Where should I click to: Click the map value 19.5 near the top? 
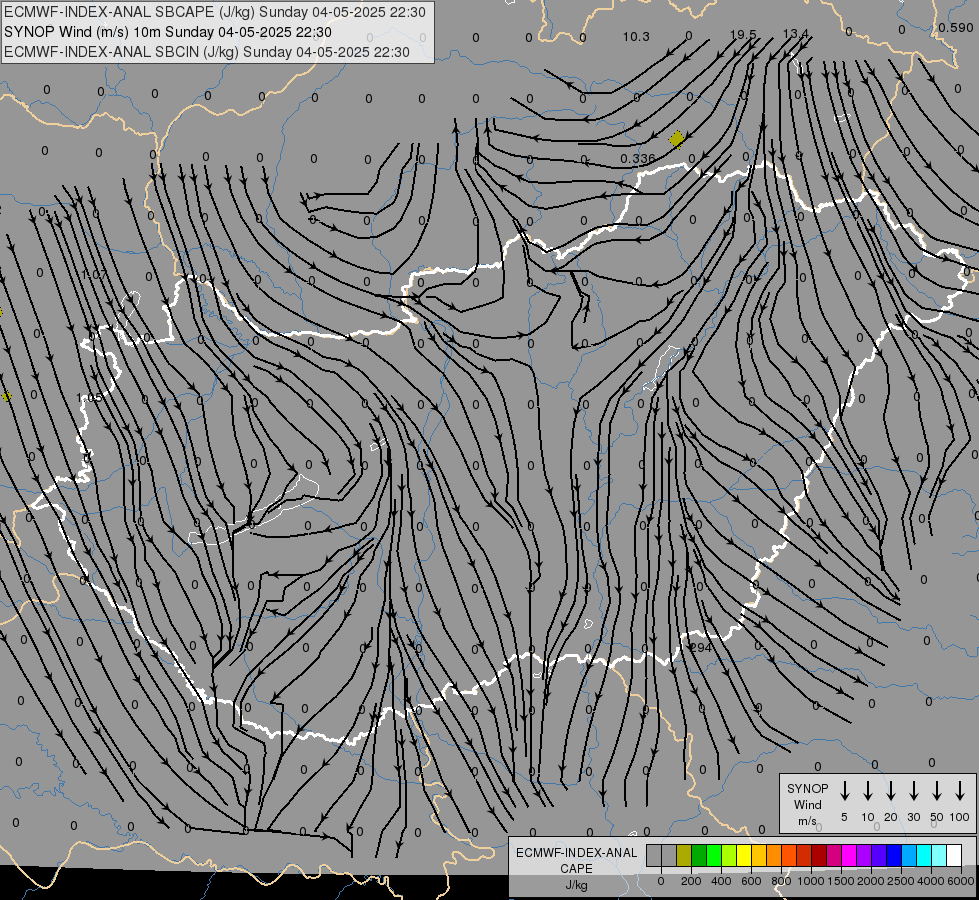click(743, 34)
